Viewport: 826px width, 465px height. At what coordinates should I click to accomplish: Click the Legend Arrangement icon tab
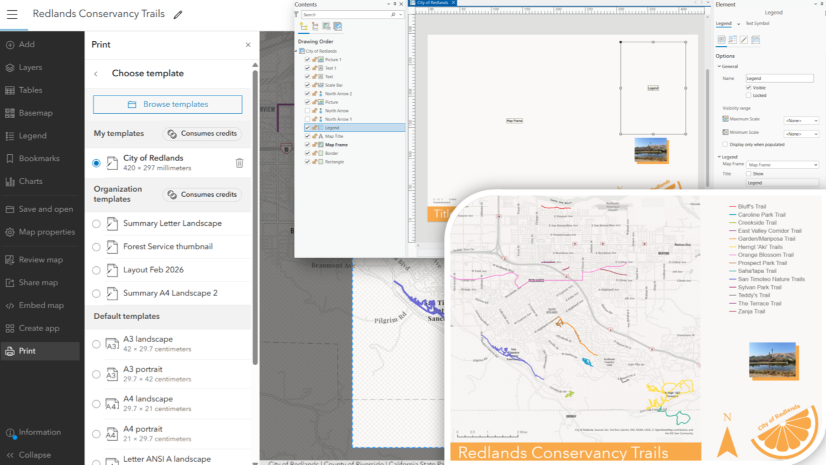point(733,40)
